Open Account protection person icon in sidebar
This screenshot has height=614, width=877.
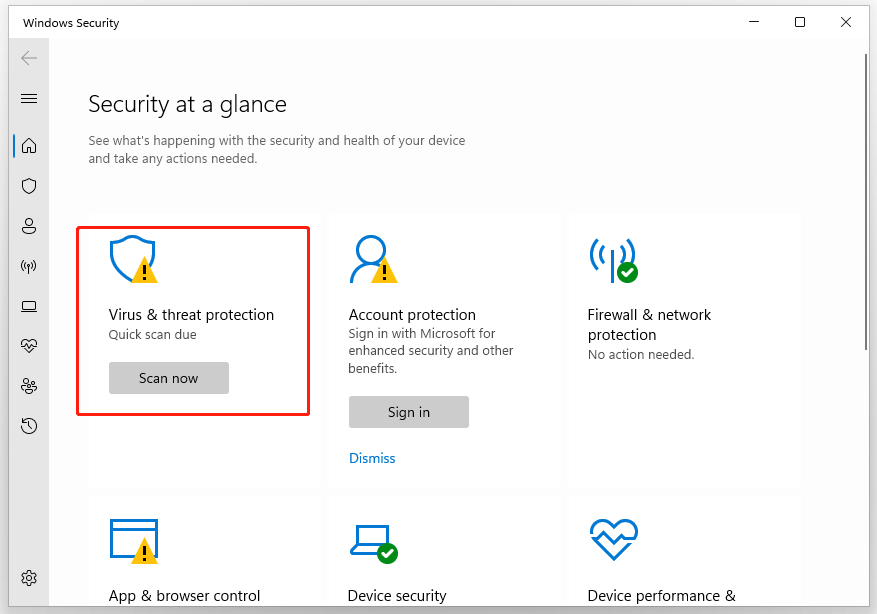point(29,226)
